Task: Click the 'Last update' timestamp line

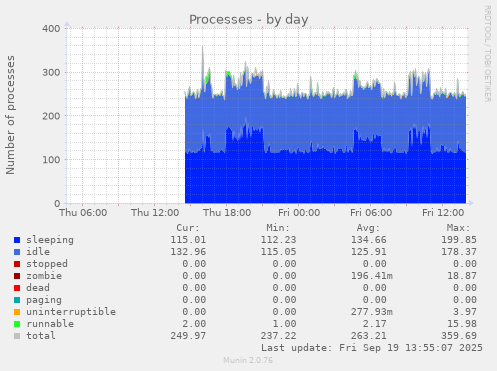Action: [372, 348]
